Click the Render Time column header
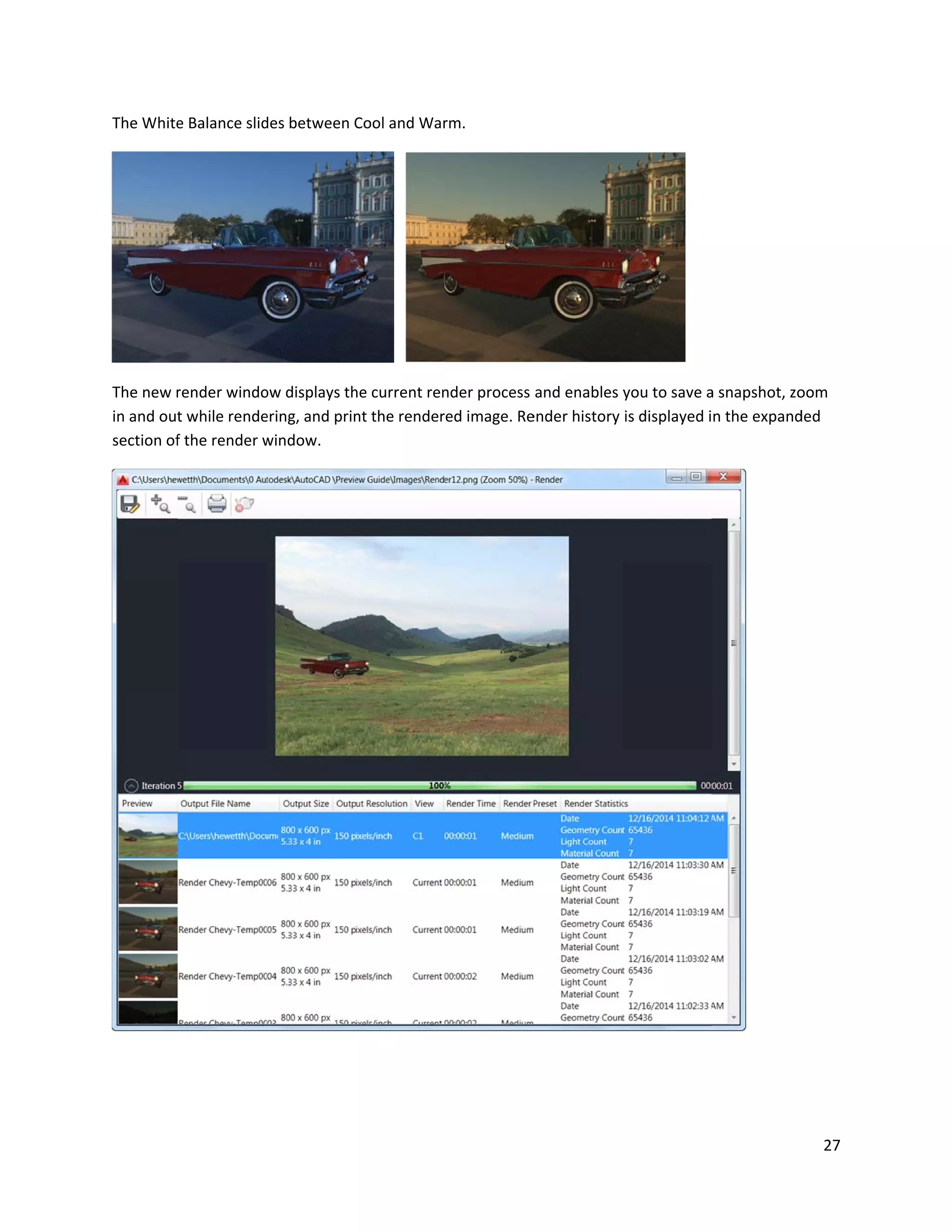The width and height of the screenshot is (952, 1232). pos(471,803)
